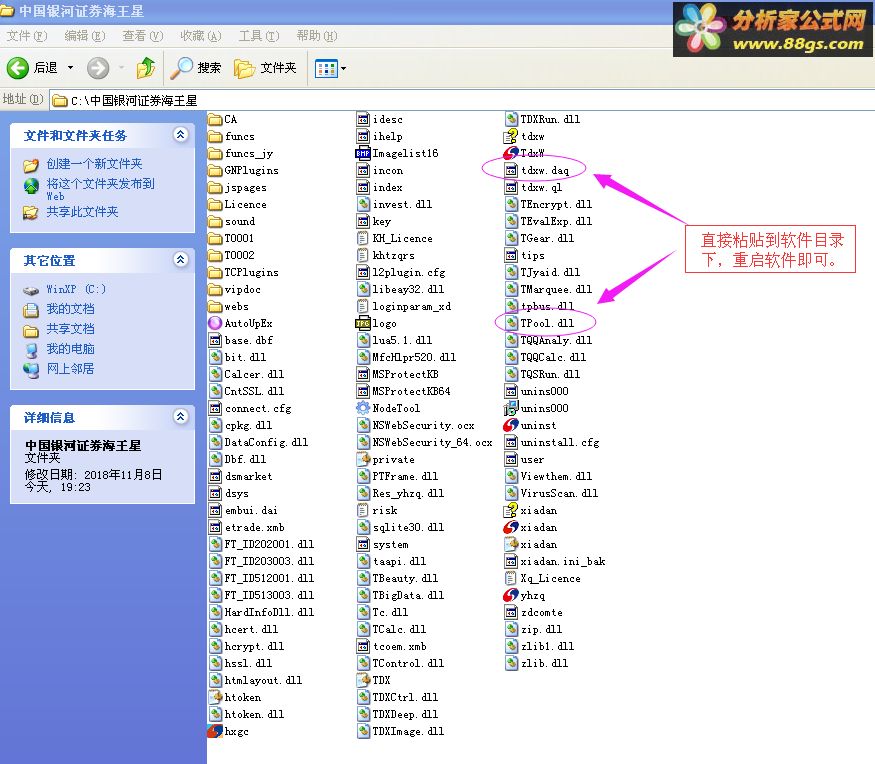Select the TdxW executable icon

point(511,153)
